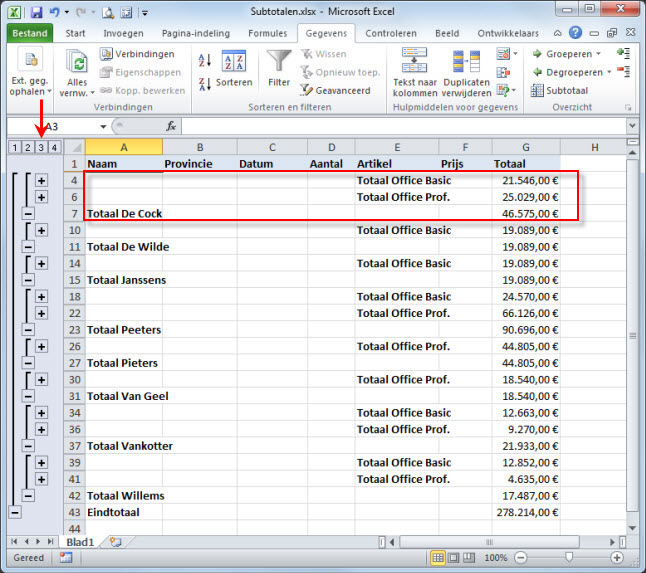Switch to Page Layout view in status bar
Screen dimensions: 646x573
pos(453,558)
